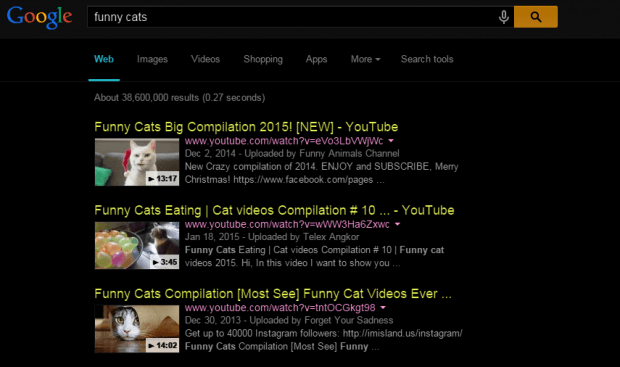The width and height of the screenshot is (620, 367).
Task: Click 'Get up to 40000 Instagram followers' snippet
Action: click(323, 333)
